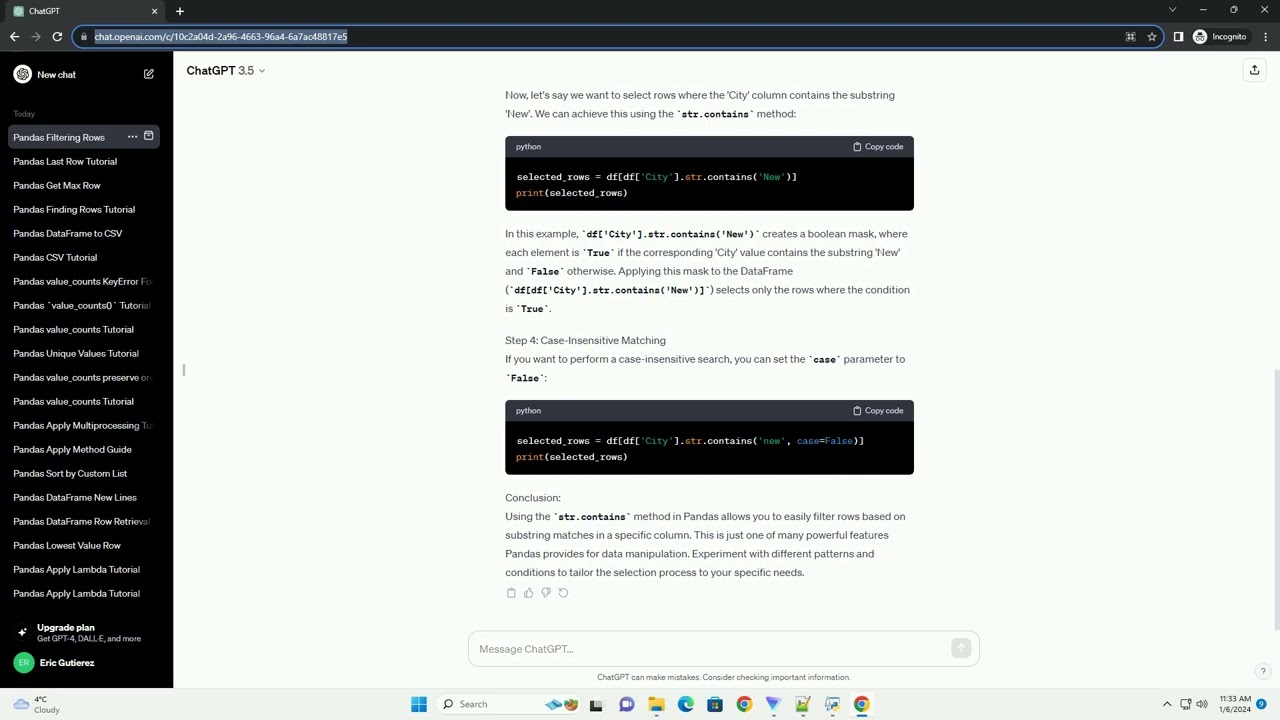
Task: Click the 'Today' label in the sidebar
Action: pyautogui.click(x=24, y=114)
